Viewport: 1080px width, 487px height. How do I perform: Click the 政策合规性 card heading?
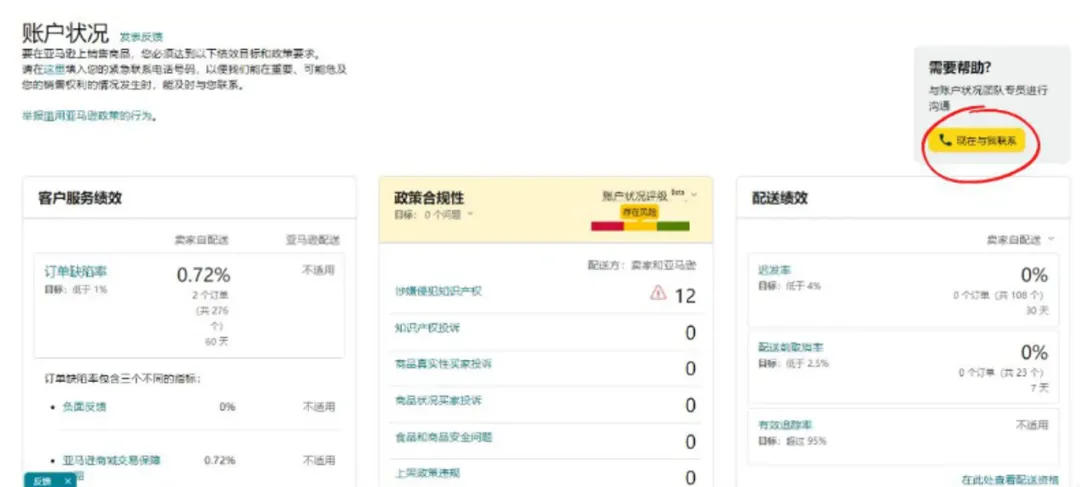point(429,198)
